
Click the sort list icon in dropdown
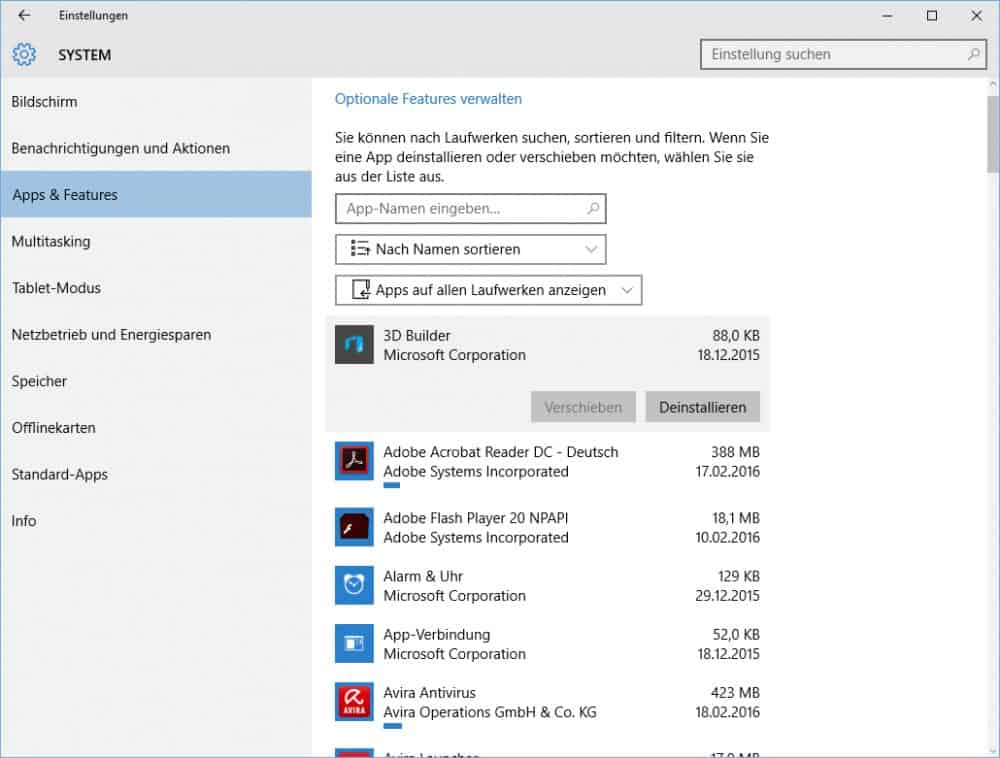[360, 249]
